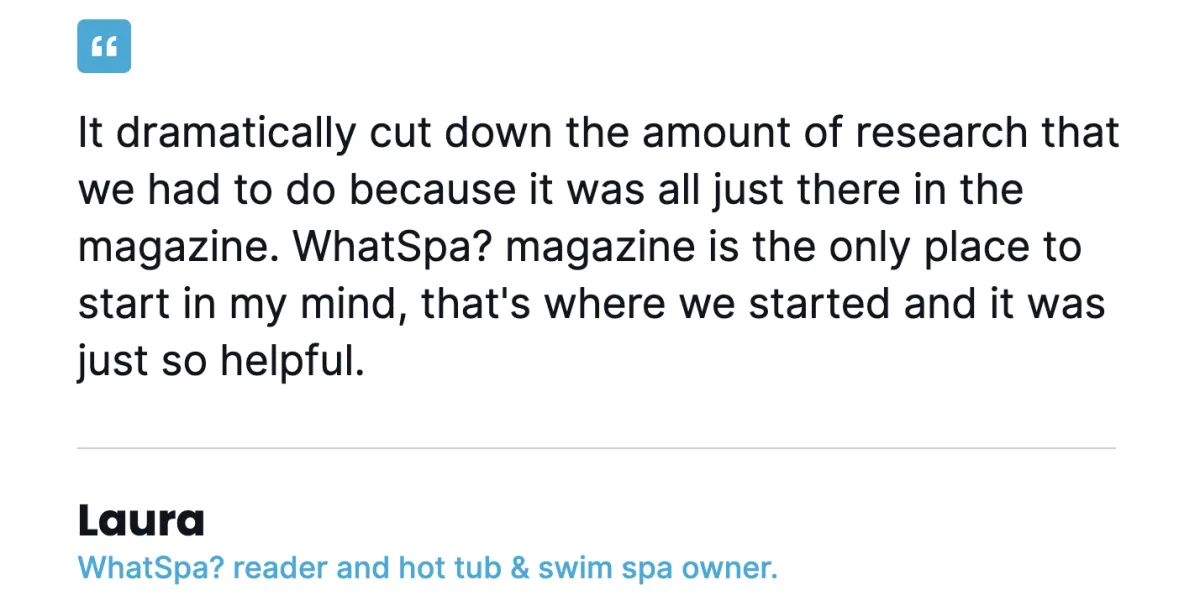Click the blue quotation mark icon
The height and width of the screenshot is (611, 1200).
click(x=104, y=46)
